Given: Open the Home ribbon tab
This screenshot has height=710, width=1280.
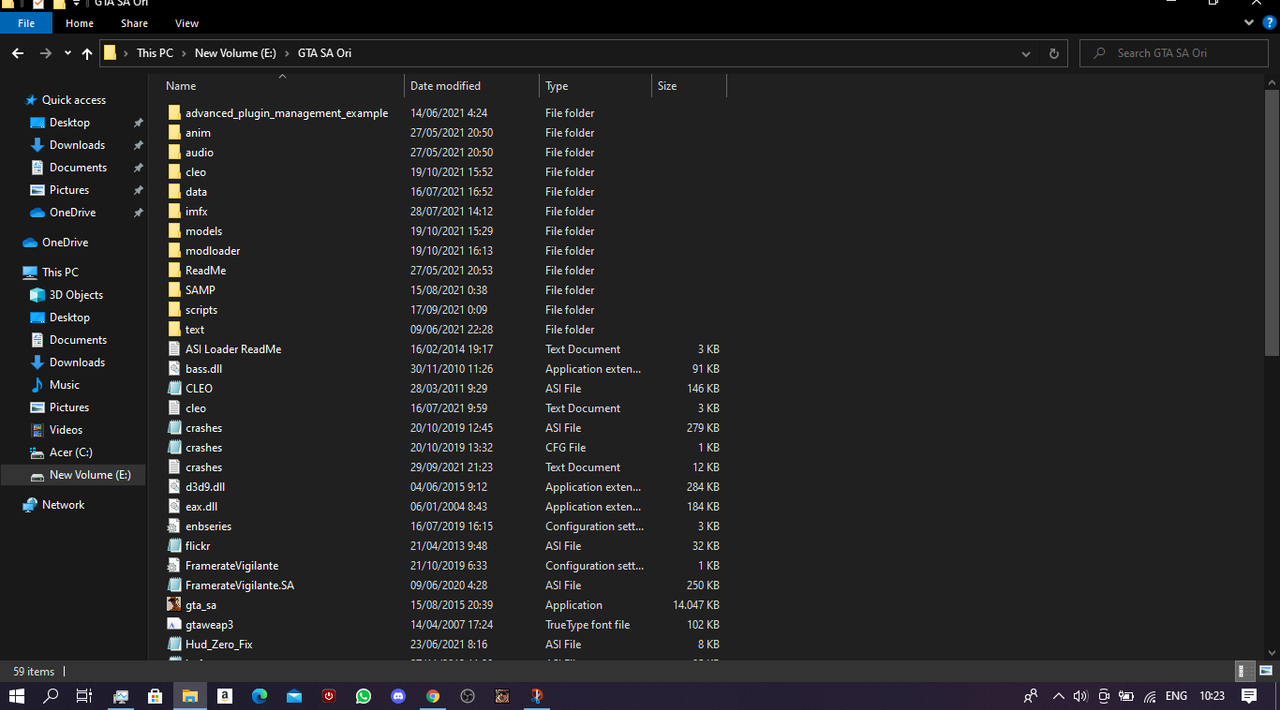Looking at the screenshot, I should coord(80,23).
